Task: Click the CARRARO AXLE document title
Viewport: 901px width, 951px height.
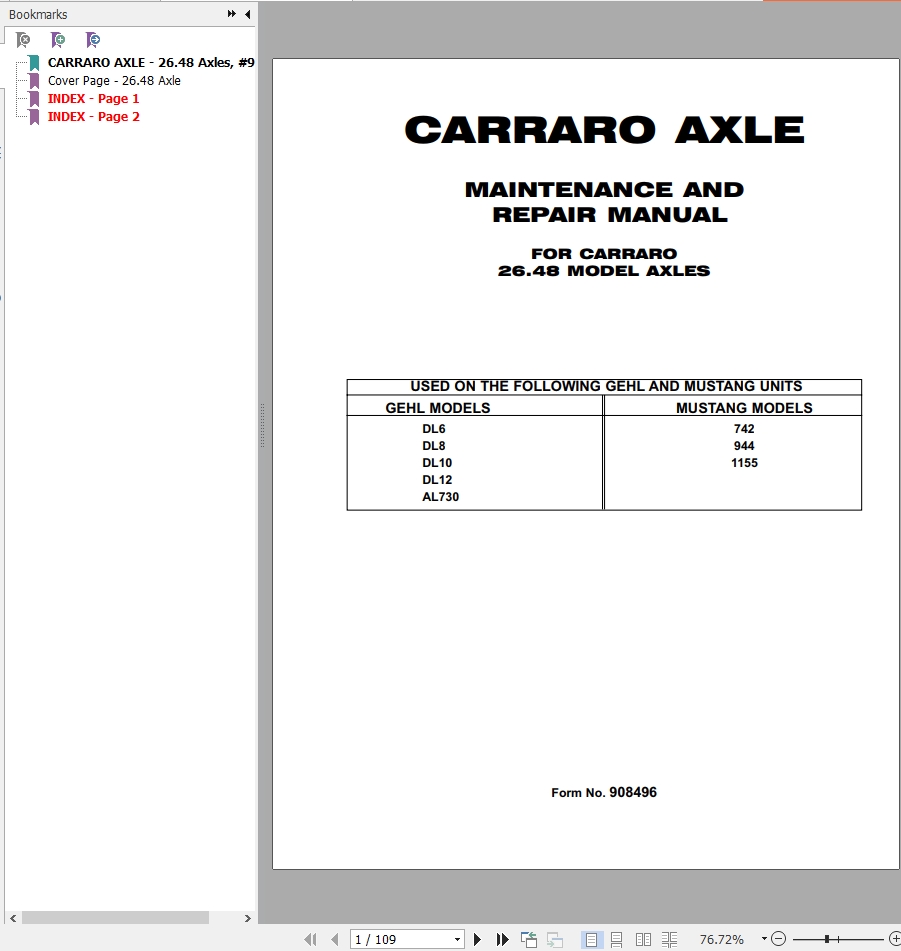Action: click(x=605, y=130)
